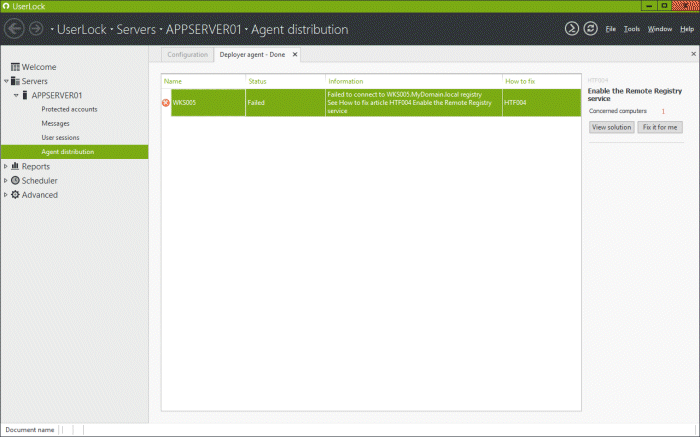Sort by the Status column header
Screen dimensions: 700x437
[x=285, y=81]
